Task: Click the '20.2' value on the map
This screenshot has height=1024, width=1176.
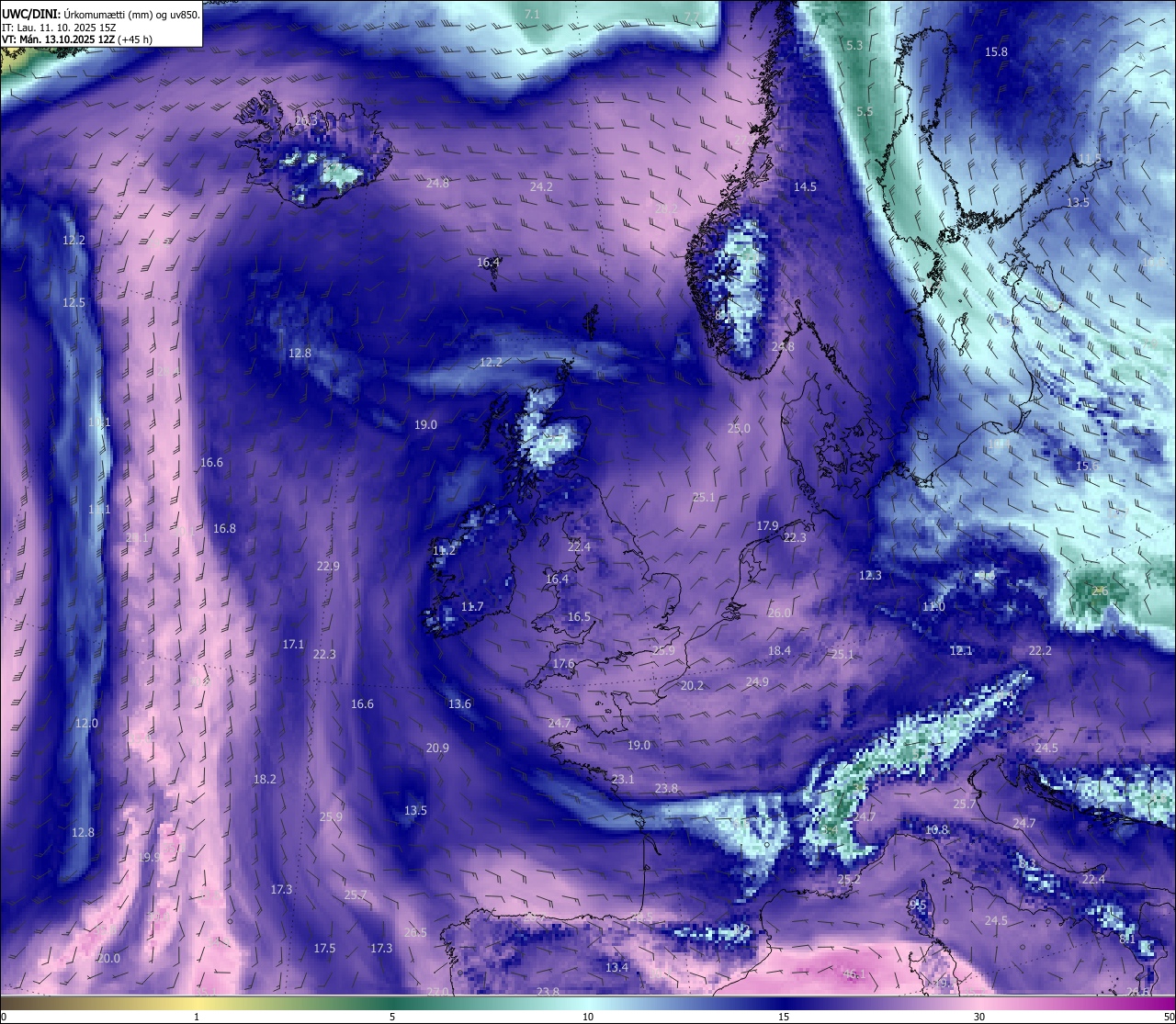Action: coord(692,685)
